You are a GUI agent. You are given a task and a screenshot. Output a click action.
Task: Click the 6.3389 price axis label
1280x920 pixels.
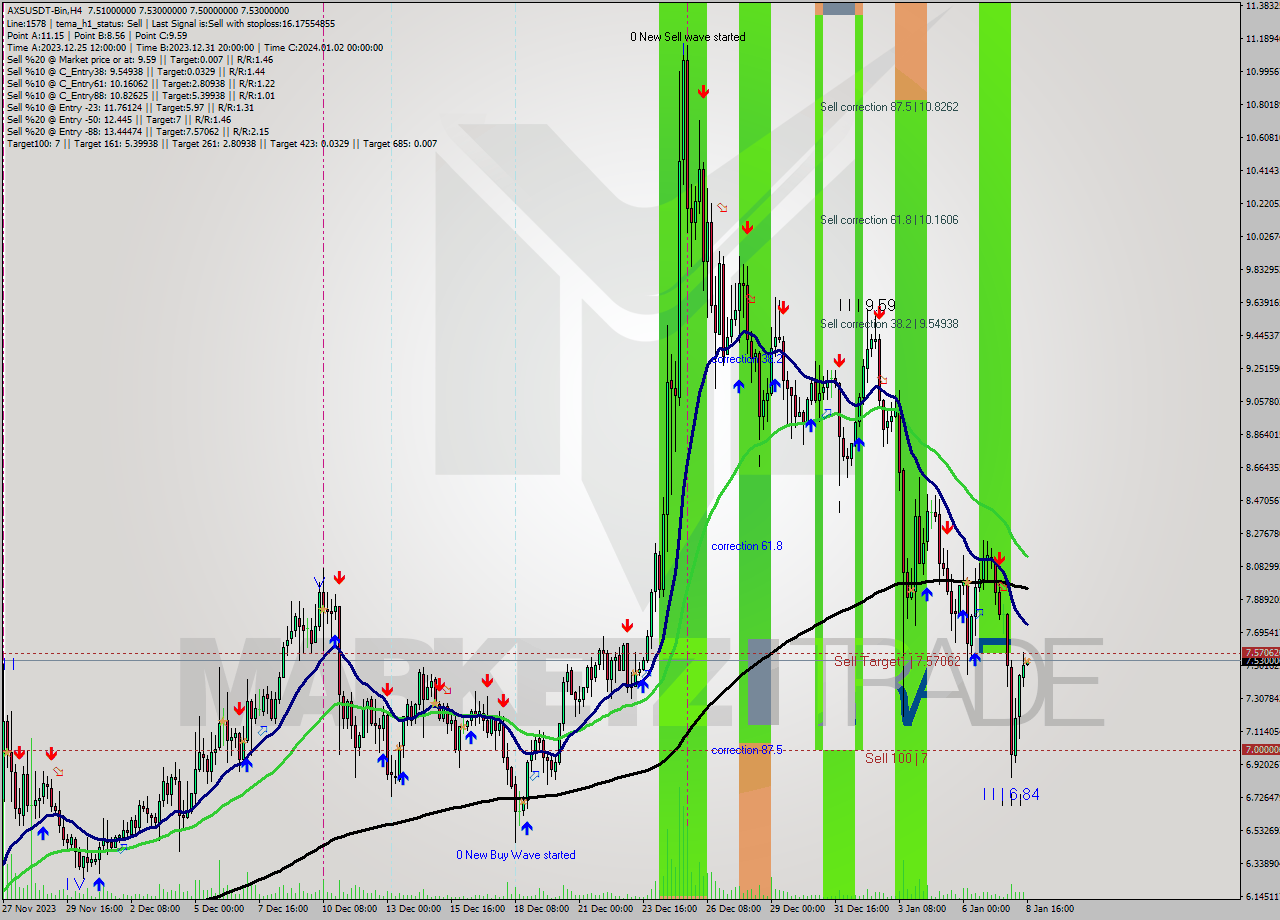(x=1262, y=863)
